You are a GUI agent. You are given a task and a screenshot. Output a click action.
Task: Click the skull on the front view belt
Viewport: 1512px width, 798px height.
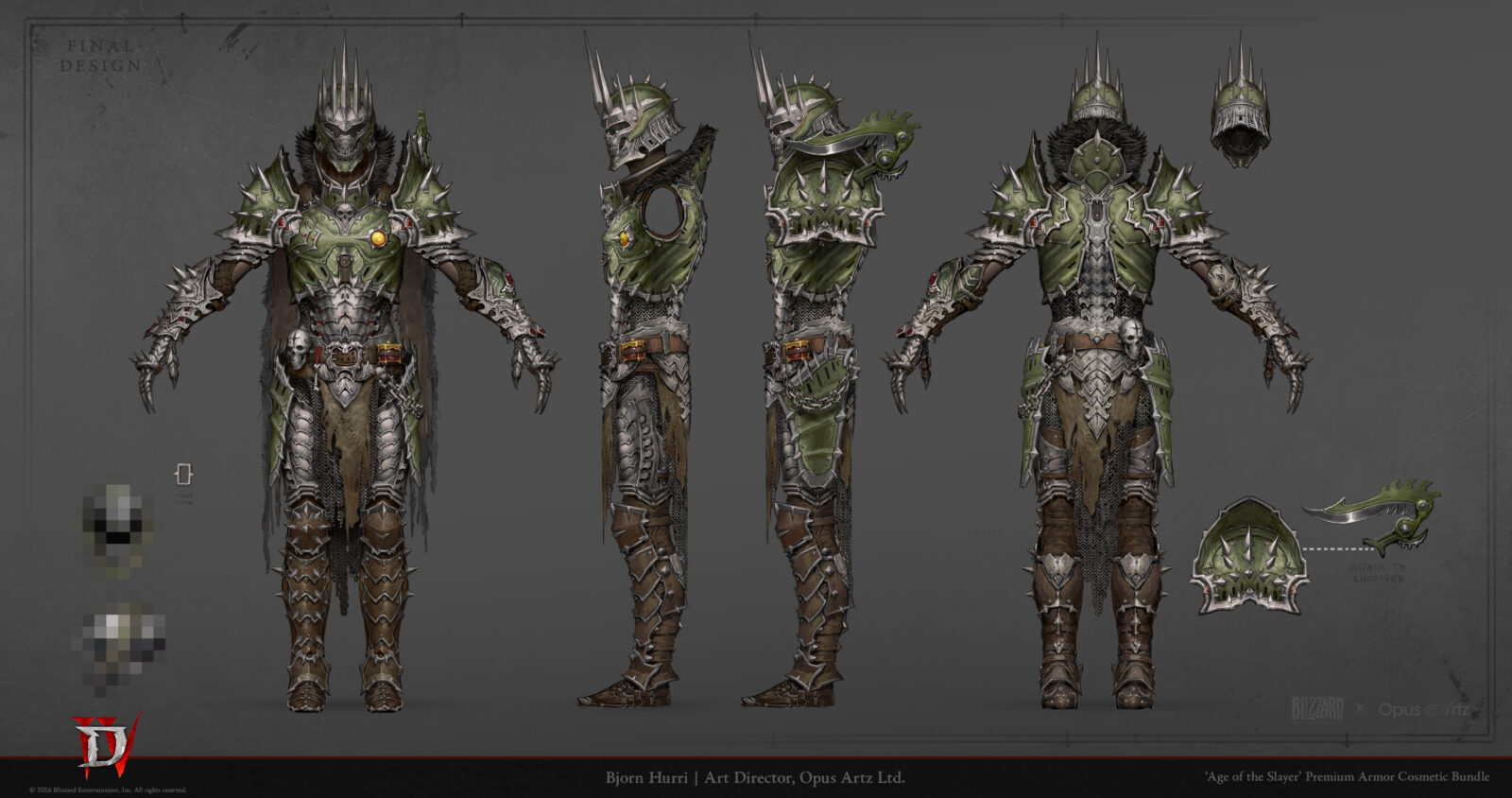(x=297, y=348)
